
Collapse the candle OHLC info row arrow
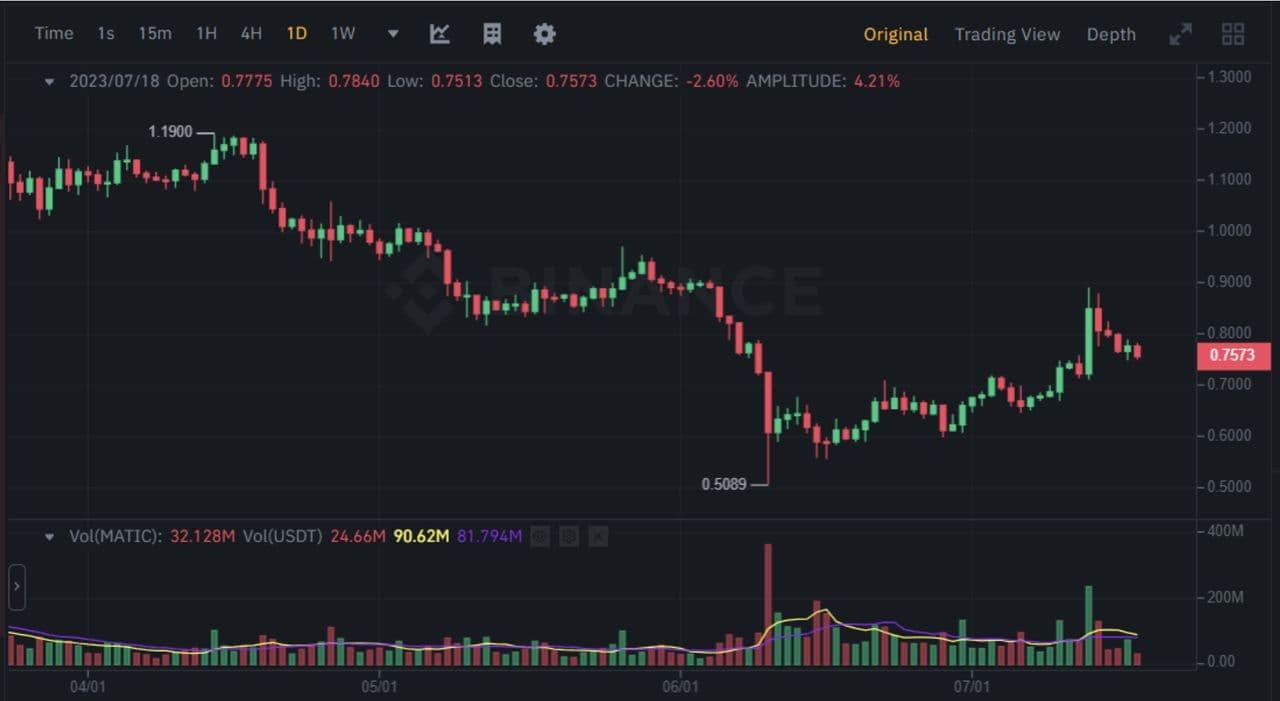click(x=49, y=82)
